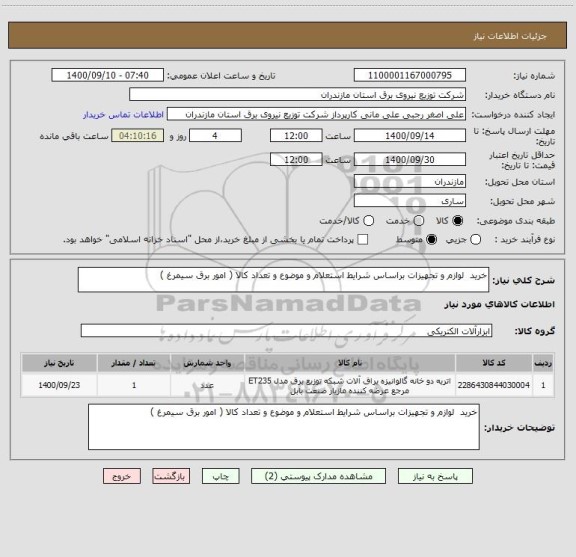
Task: Click the response deadline date 1400/09/14
Action: (410, 136)
